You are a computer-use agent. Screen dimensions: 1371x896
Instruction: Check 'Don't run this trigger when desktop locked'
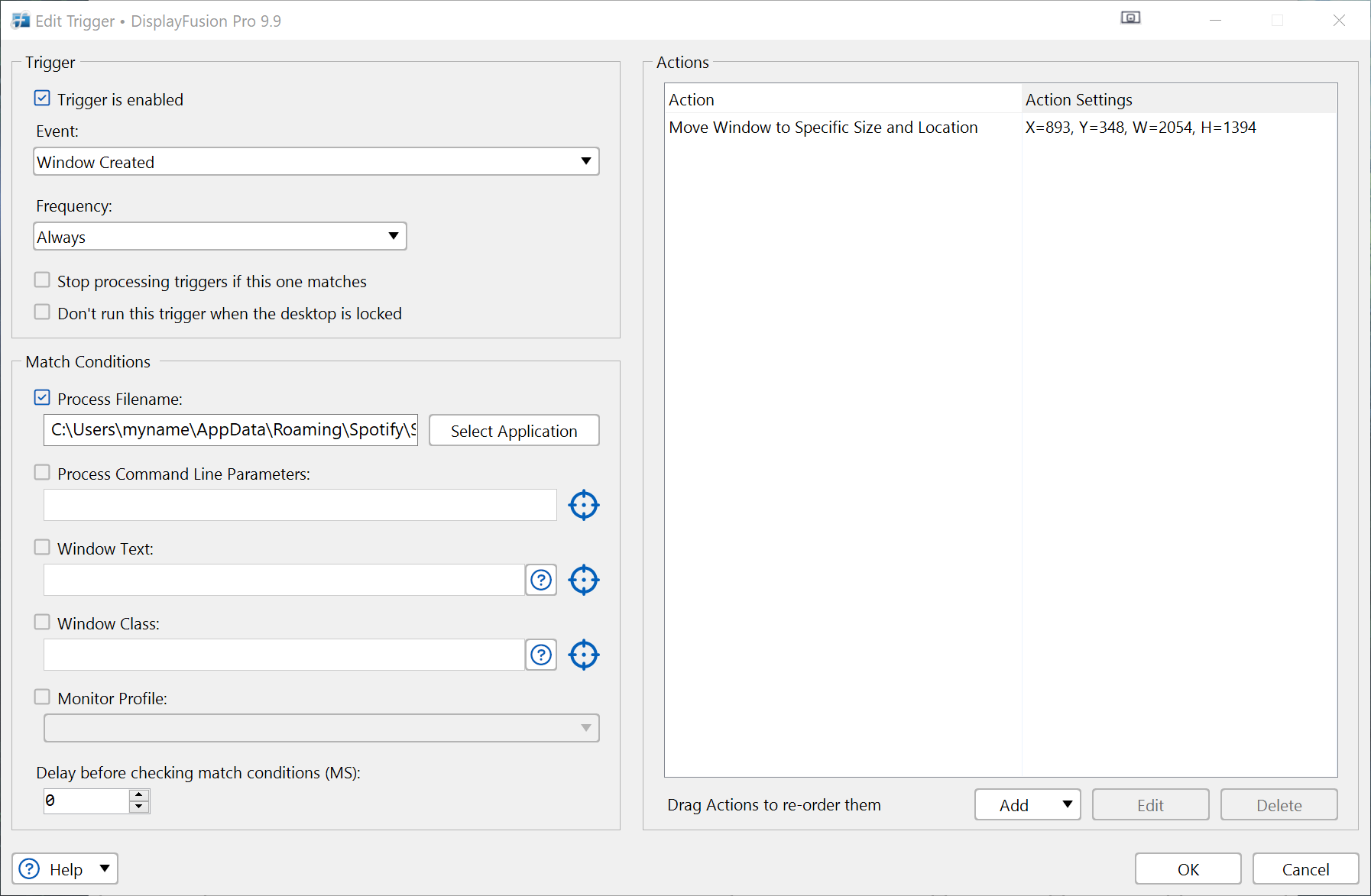pyautogui.click(x=43, y=313)
